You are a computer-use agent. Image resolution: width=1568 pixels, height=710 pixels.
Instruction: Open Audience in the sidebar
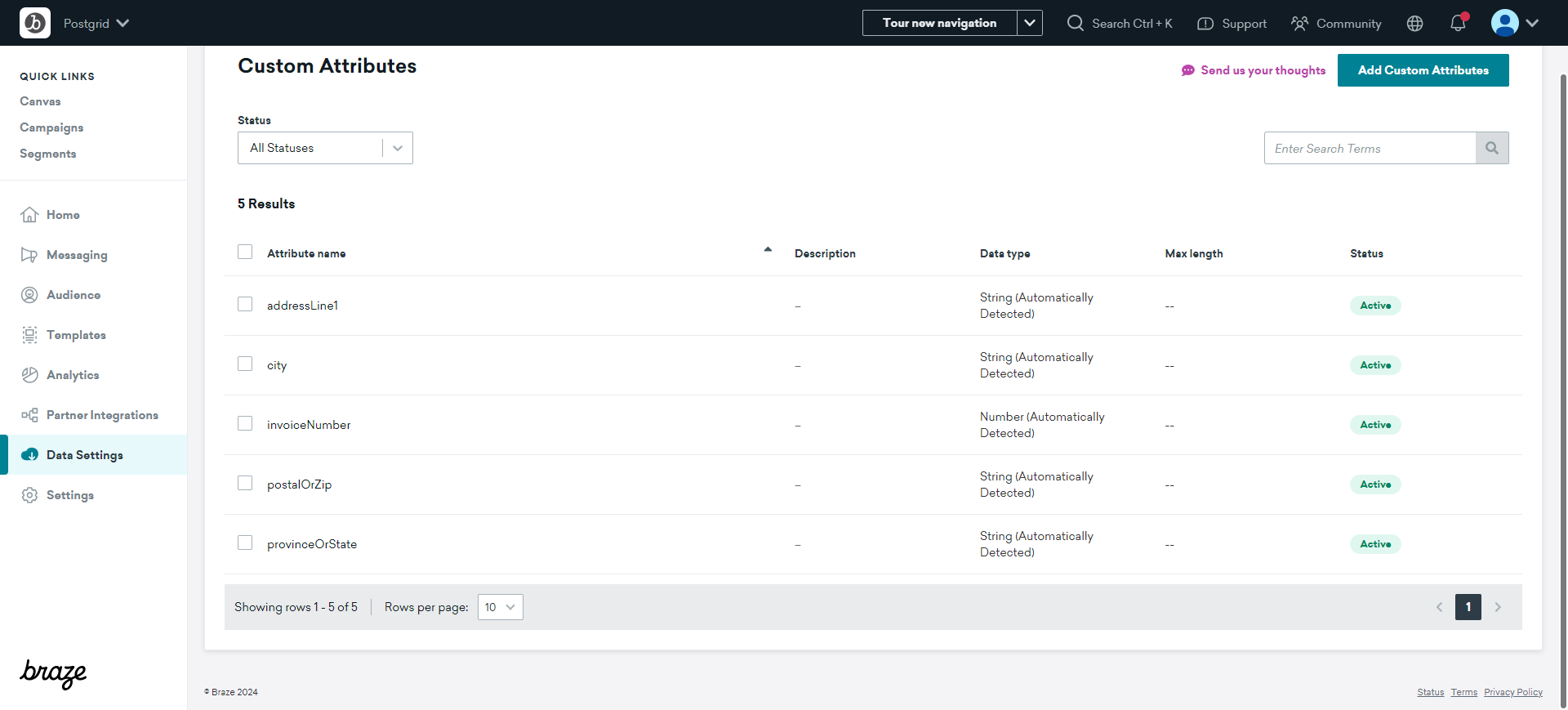click(73, 295)
